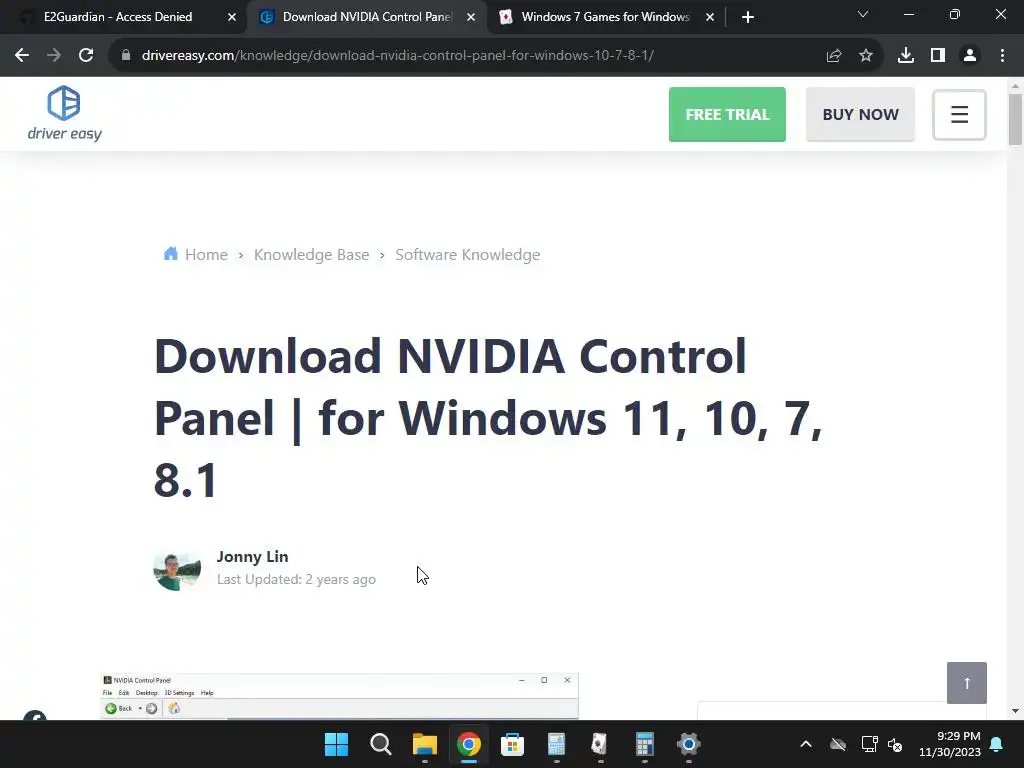Click the muted volume tray icon

(895, 744)
